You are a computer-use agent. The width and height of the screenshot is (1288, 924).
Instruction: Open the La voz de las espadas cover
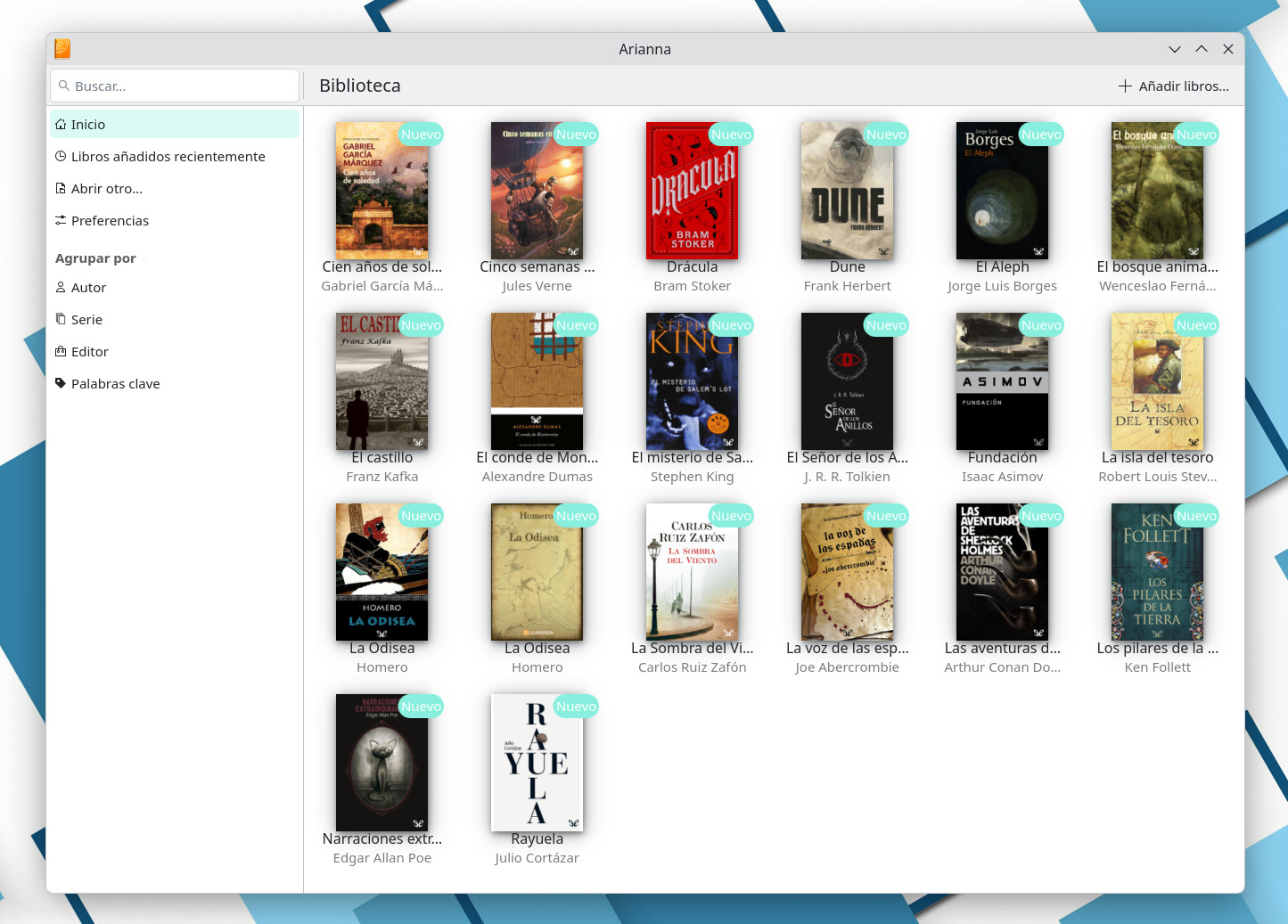point(847,572)
